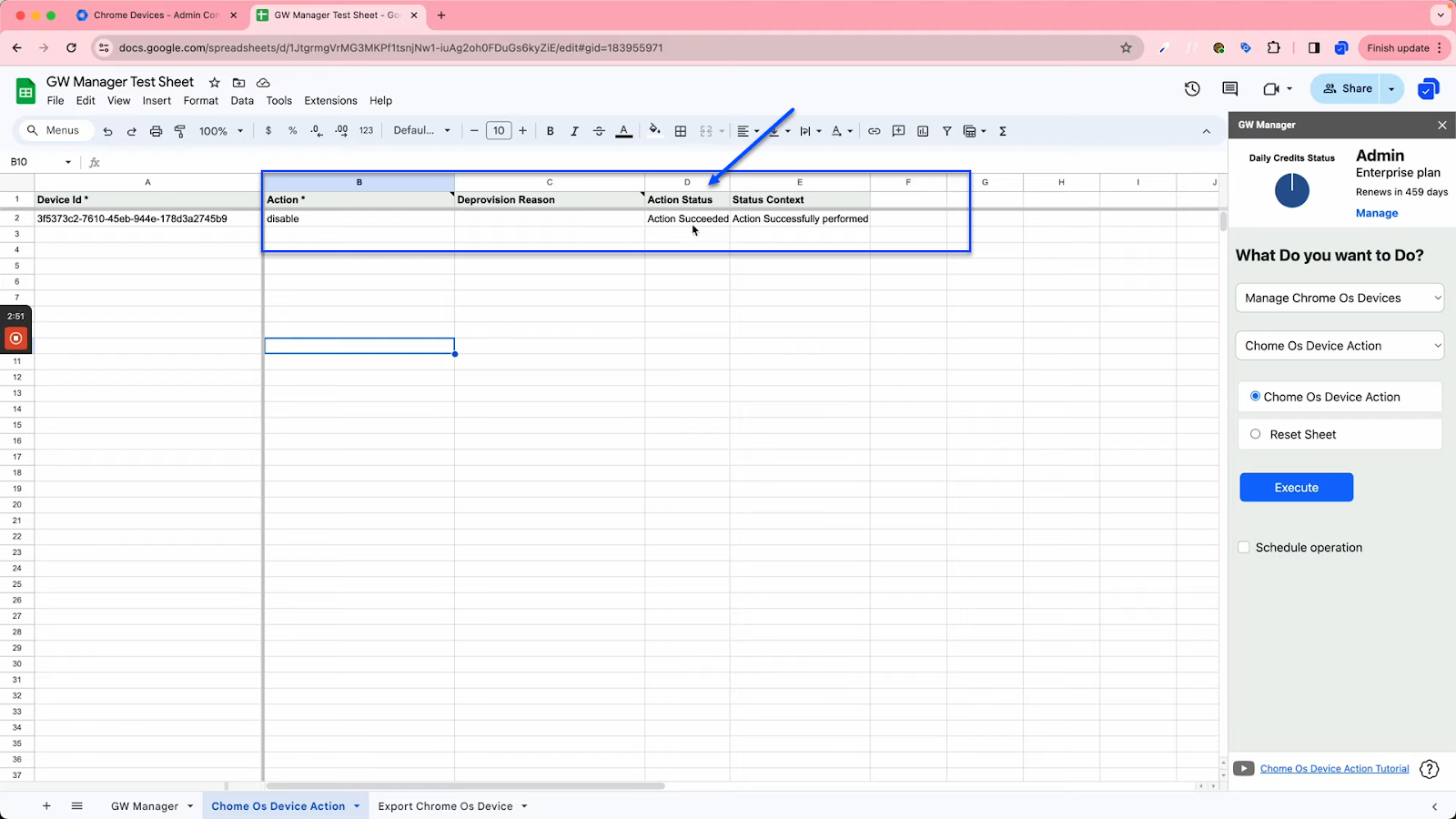Open Chome Os Device Action Tutorial link
The image size is (1456, 819).
tap(1334, 769)
